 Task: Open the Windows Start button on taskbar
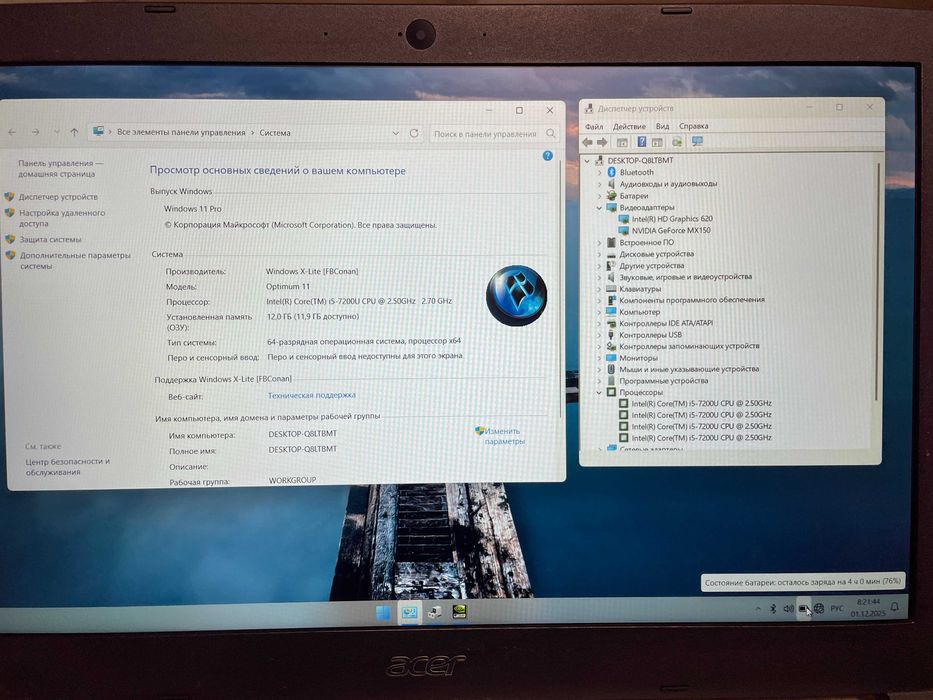[383, 612]
